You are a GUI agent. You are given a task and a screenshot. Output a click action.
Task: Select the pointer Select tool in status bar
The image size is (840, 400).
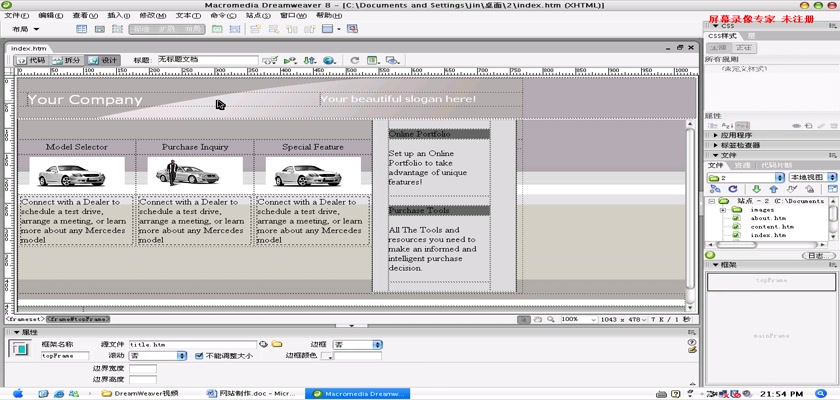coord(523,319)
